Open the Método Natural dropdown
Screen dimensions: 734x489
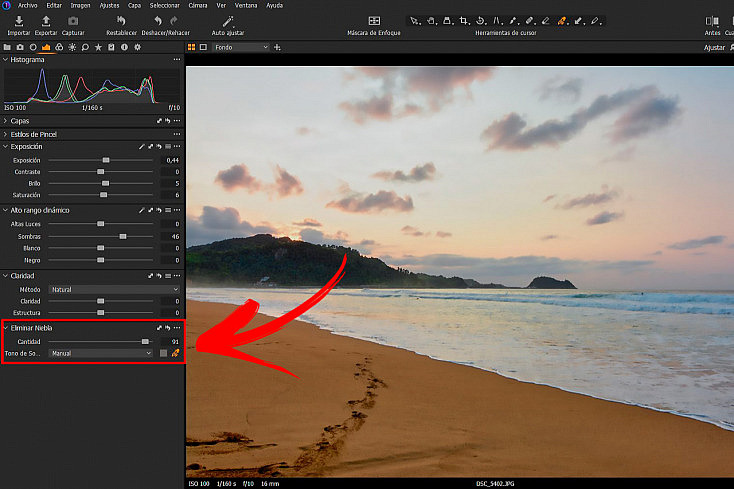tap(114, 290)
